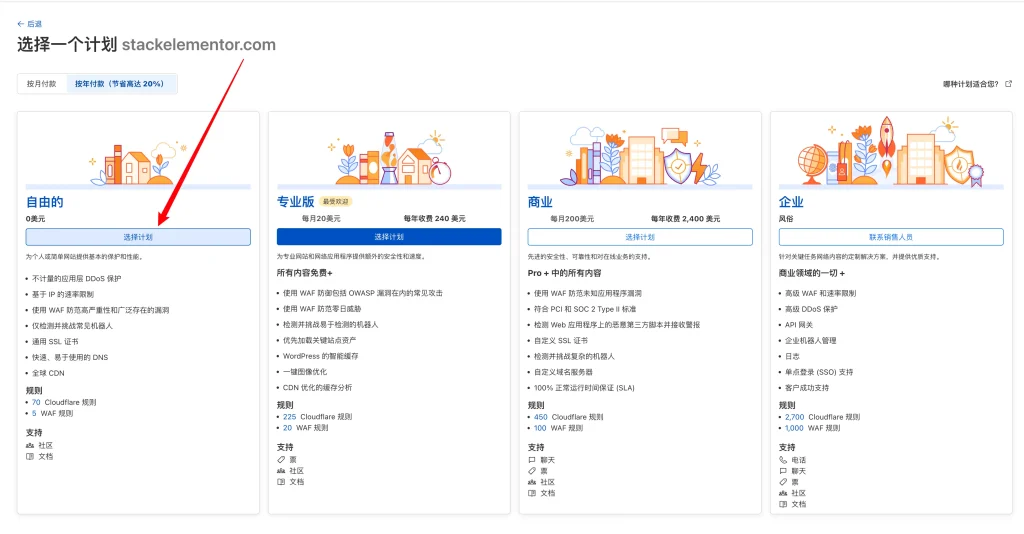1024x534 pixels.
Task: Click the 社区 community icon in the 商业 plan
Action: click(x=532, y=482)
